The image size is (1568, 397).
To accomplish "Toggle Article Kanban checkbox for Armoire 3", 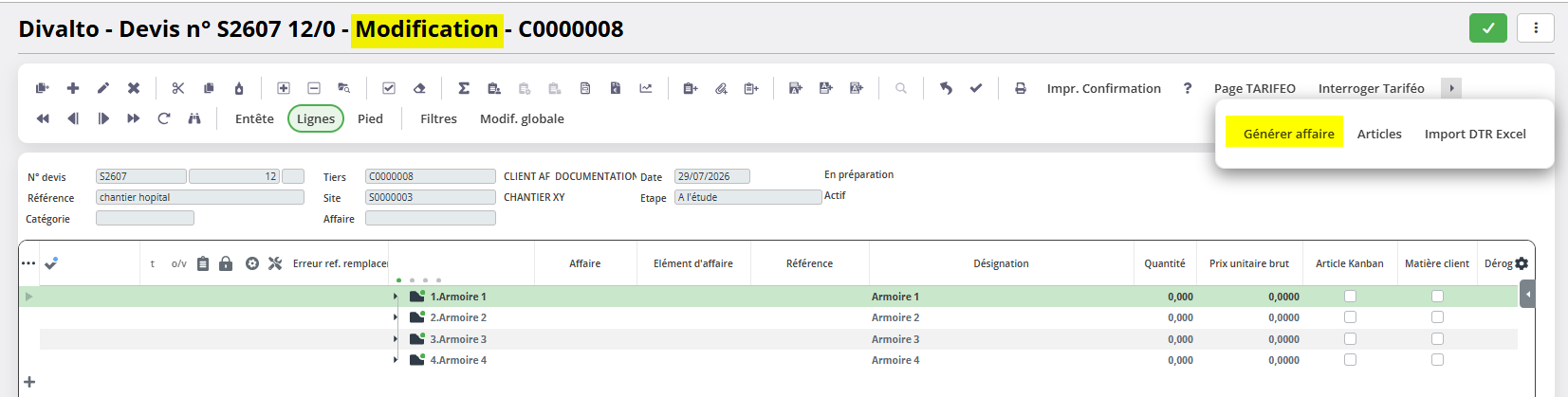I will click(1350, 339).
